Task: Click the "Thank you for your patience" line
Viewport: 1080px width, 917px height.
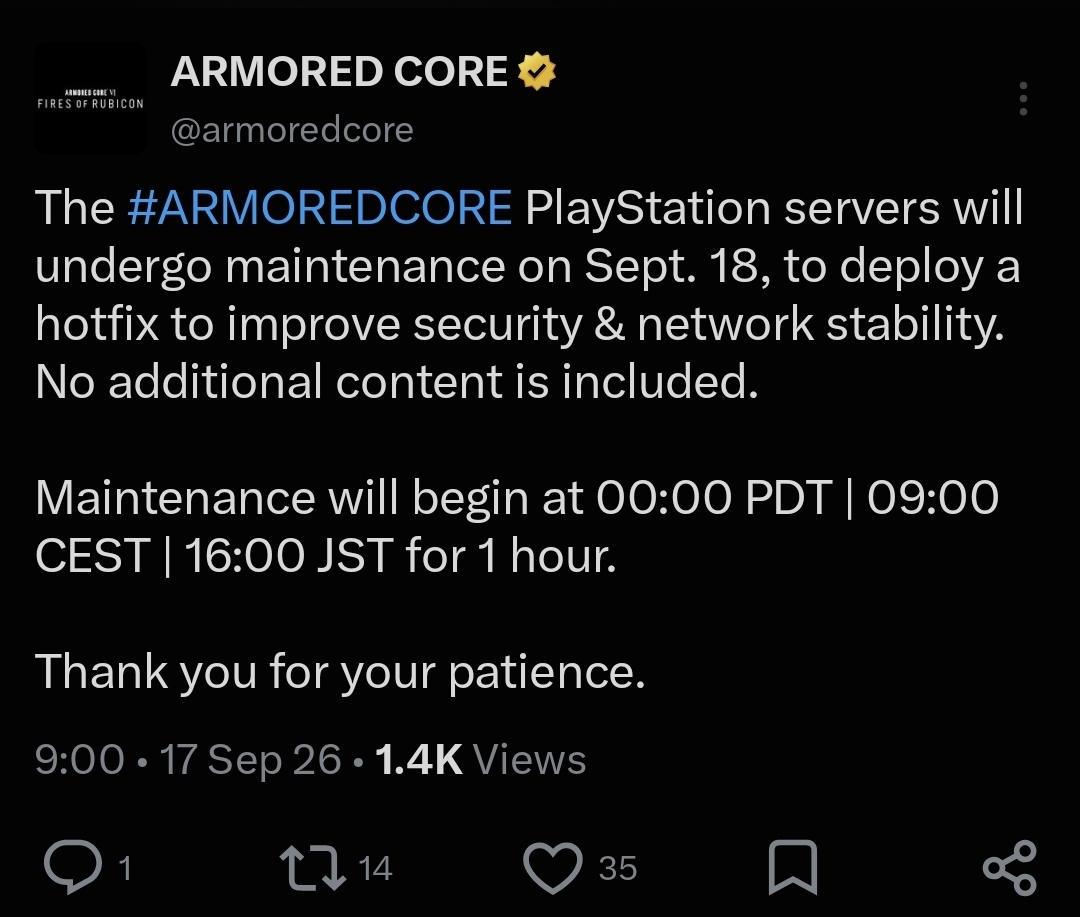Action: click(340, 672)
